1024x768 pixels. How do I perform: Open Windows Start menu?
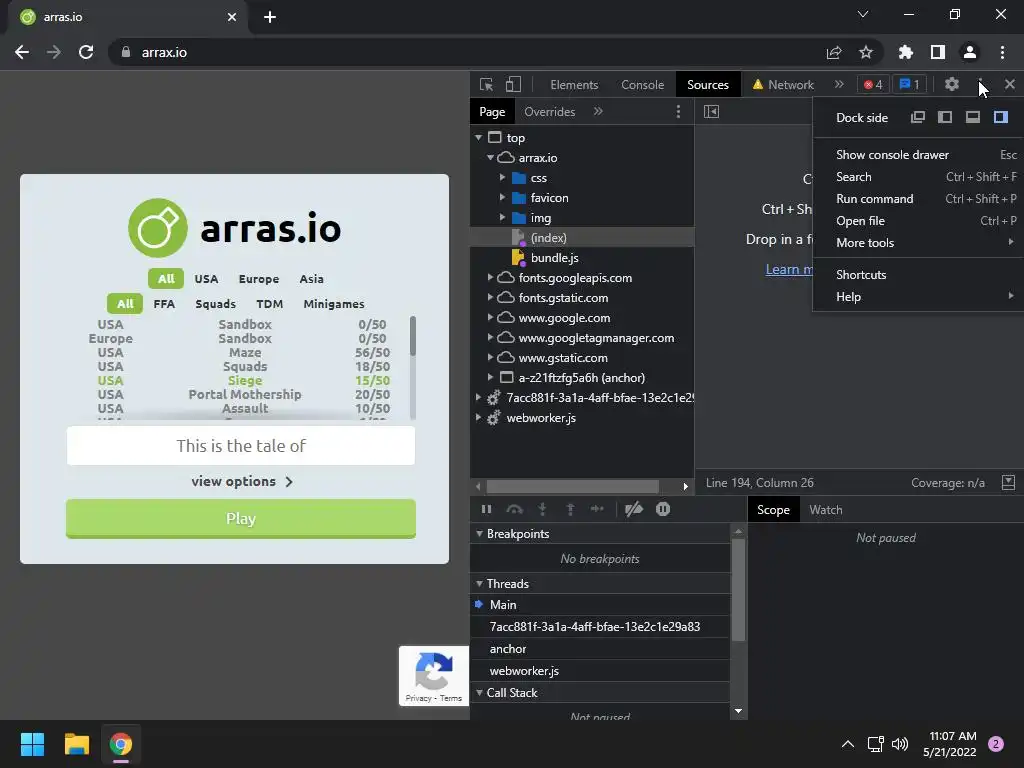(x=32, y=744)
